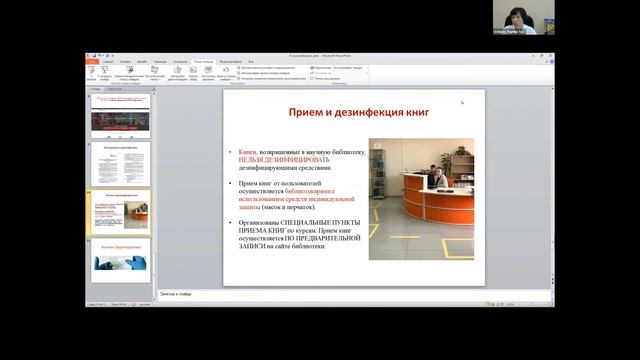This screenshot has width=640, height=360.
Task: Open the orange File tab
Action: (x=92, y=62)
